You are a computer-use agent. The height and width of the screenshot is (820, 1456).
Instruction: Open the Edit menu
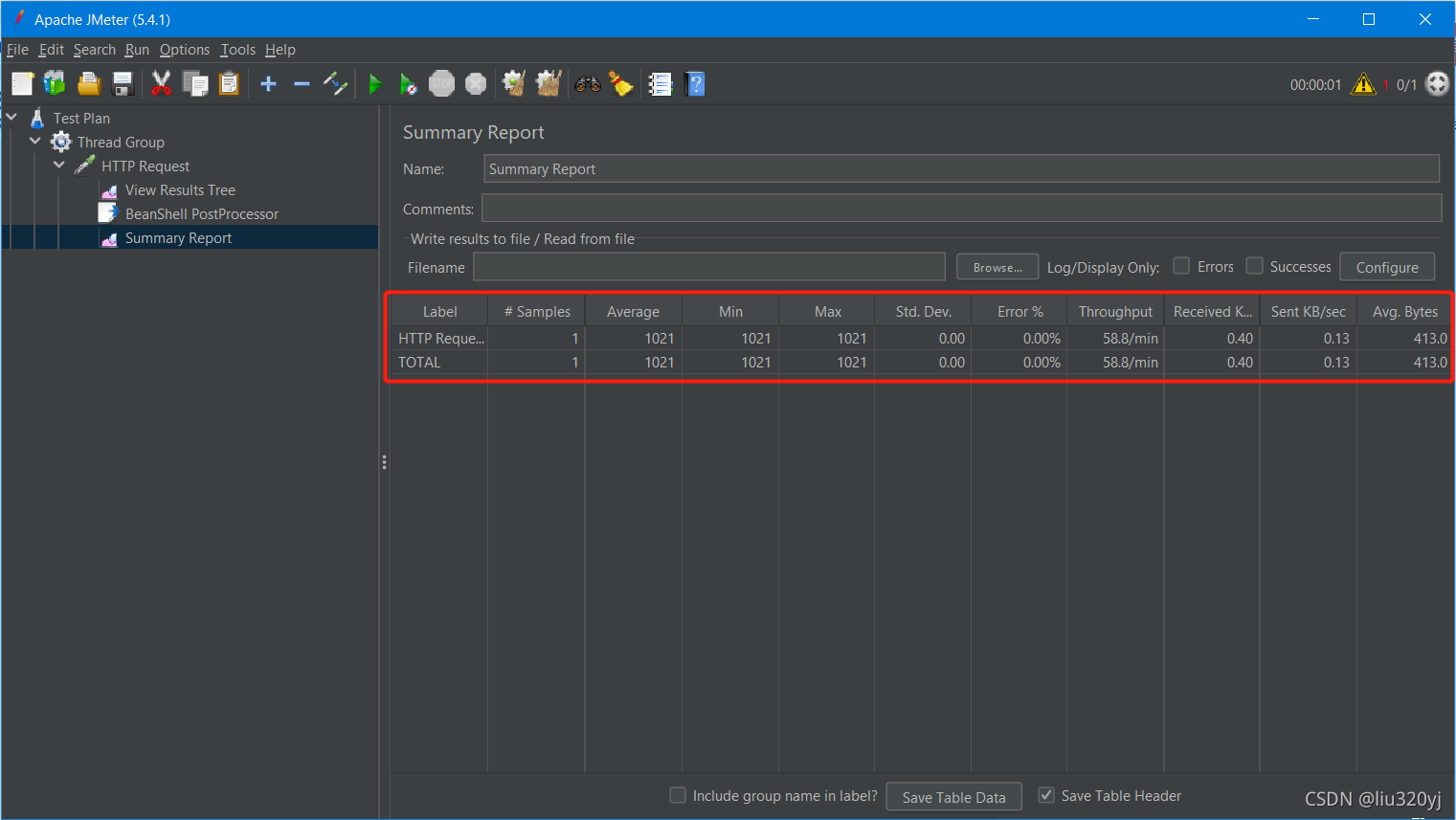click(x=52, y=50)
